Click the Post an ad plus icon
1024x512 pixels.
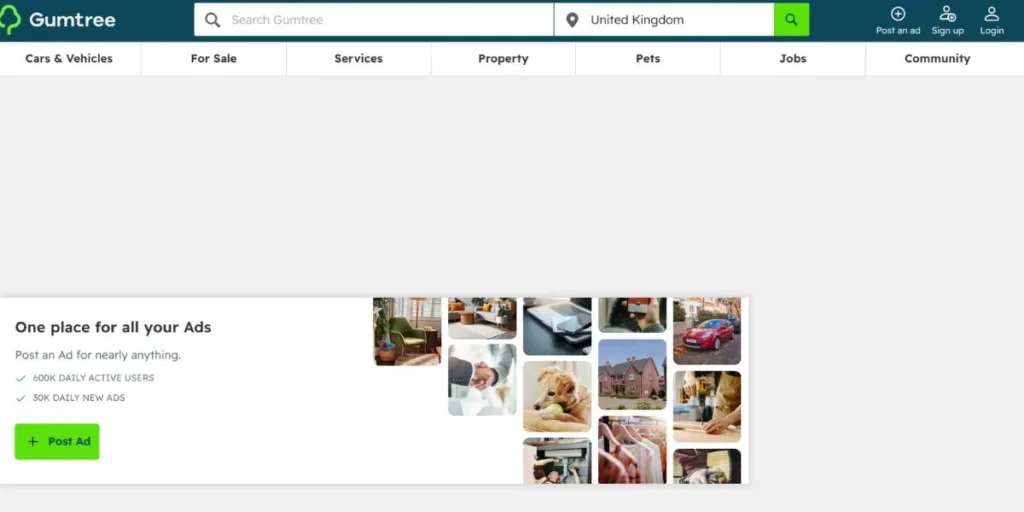point(898,14)
